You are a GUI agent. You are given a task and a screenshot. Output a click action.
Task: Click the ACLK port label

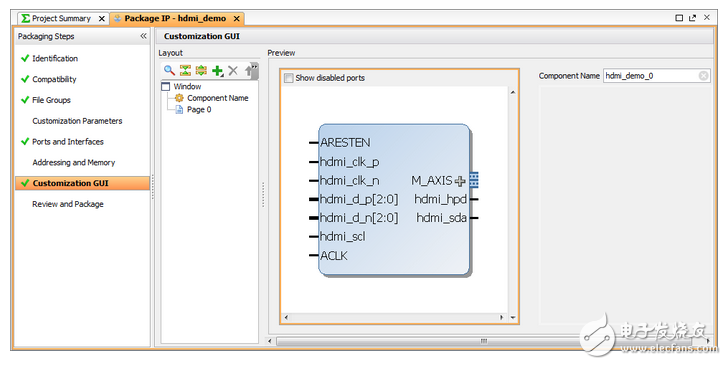coord(333,256)
